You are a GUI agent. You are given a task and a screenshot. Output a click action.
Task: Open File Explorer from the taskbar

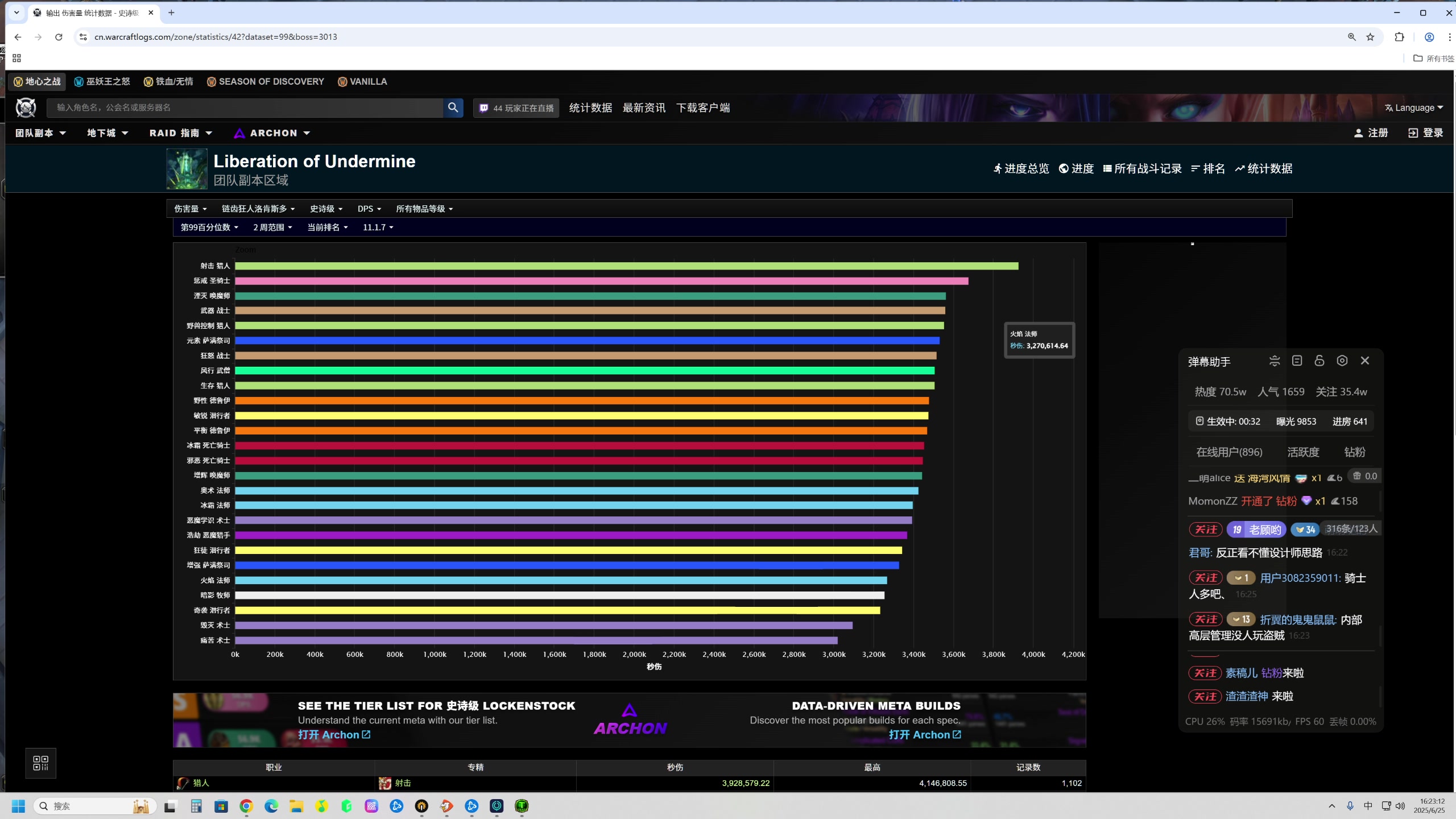click(296, 806)
